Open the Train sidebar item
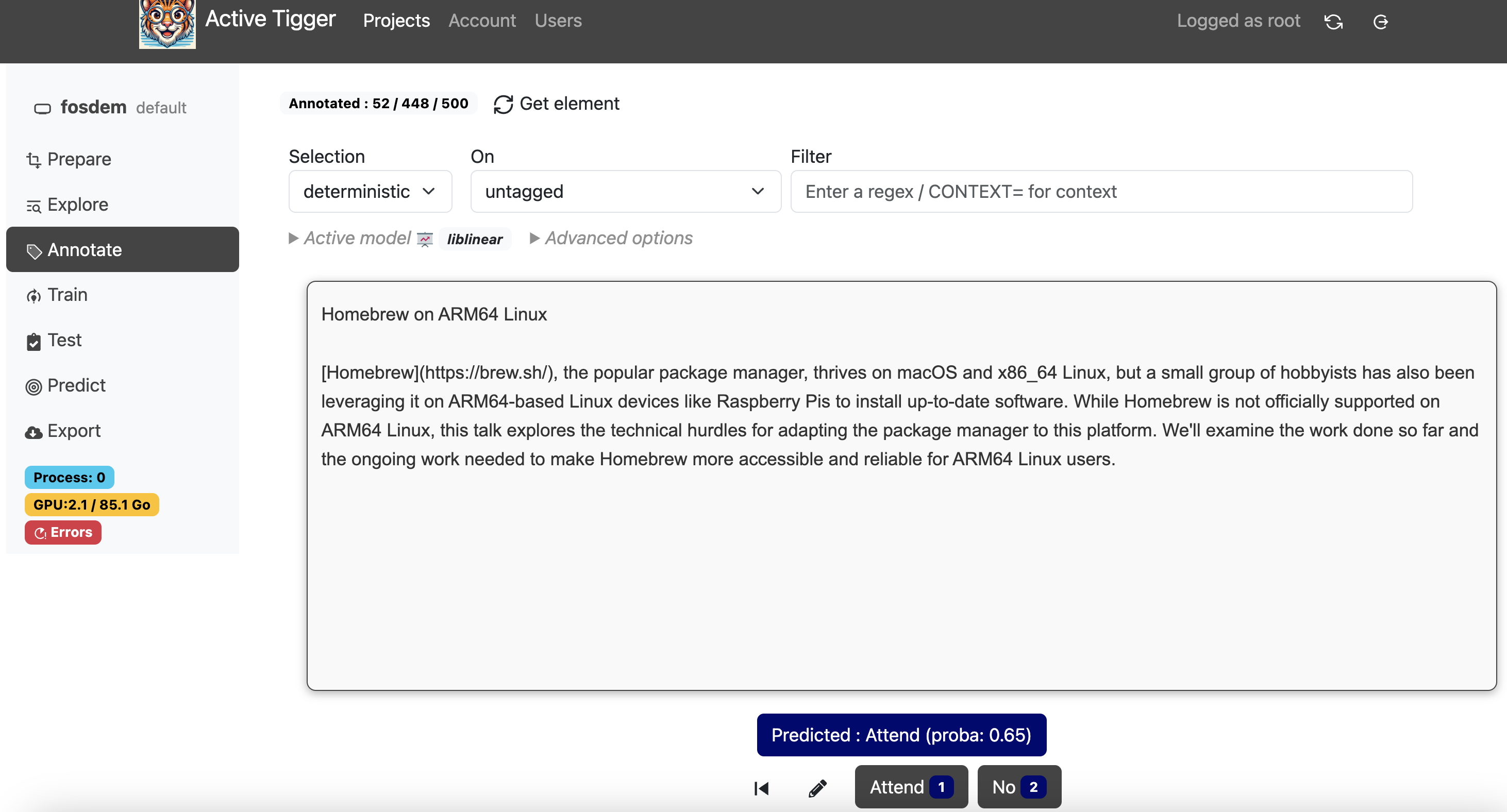Image resolution: width=1507 pixels, height=812 pixels. [x=68, y=294]
